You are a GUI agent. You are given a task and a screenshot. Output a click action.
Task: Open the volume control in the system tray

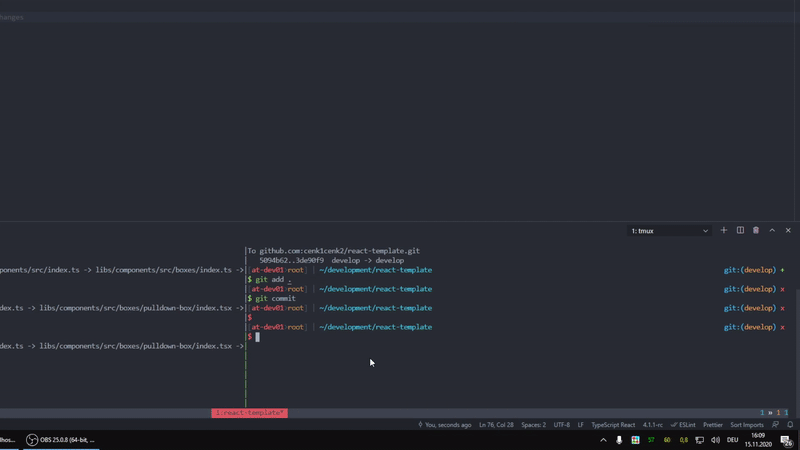click(x=715, y=440)
